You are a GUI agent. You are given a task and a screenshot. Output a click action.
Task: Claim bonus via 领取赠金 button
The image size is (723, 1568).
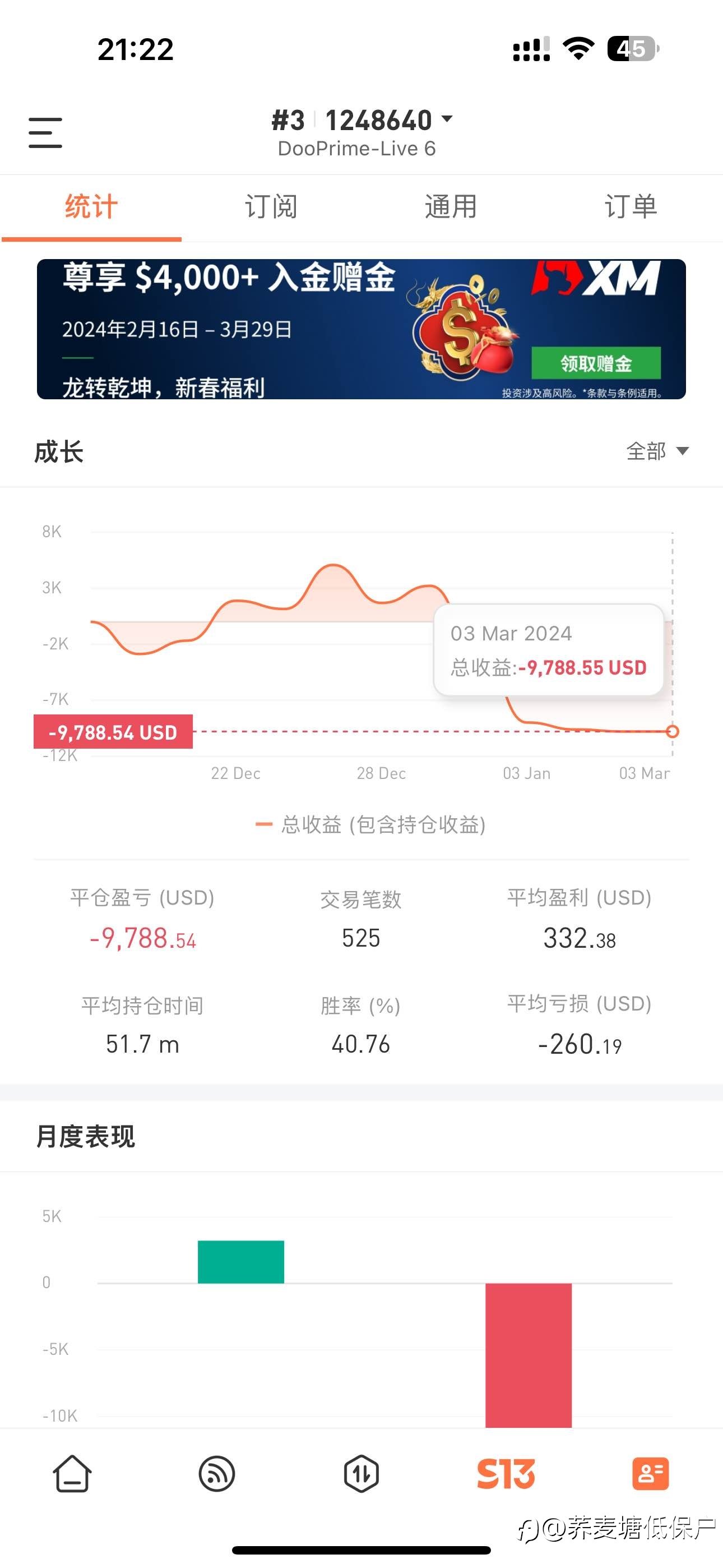point(596,363)
